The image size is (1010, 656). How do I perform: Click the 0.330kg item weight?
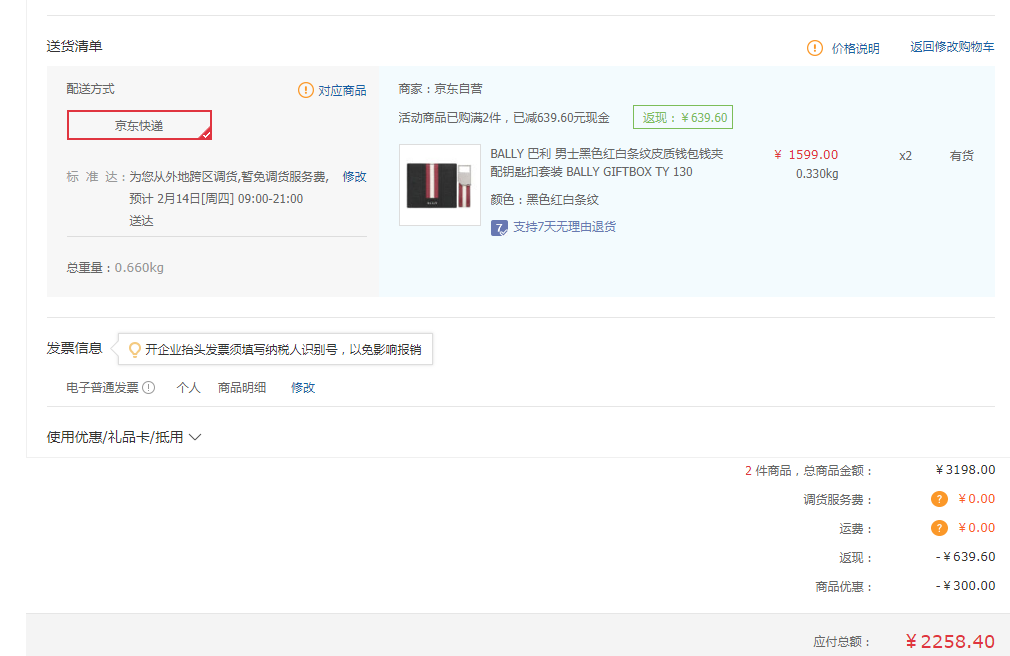tap(817, 174)
